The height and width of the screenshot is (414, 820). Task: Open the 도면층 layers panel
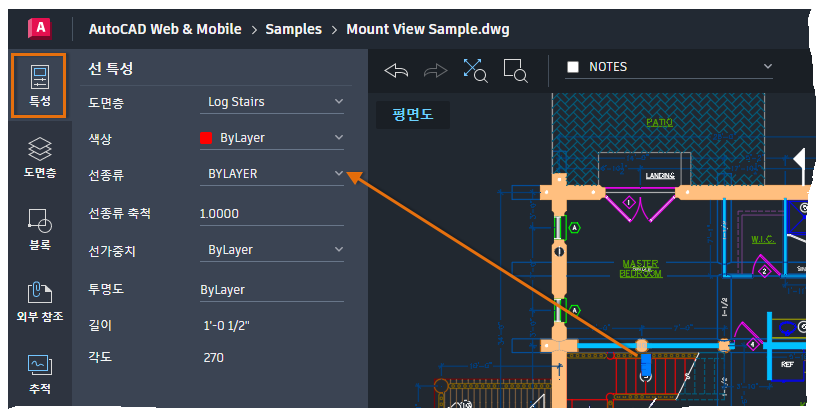tap(40, 157)
